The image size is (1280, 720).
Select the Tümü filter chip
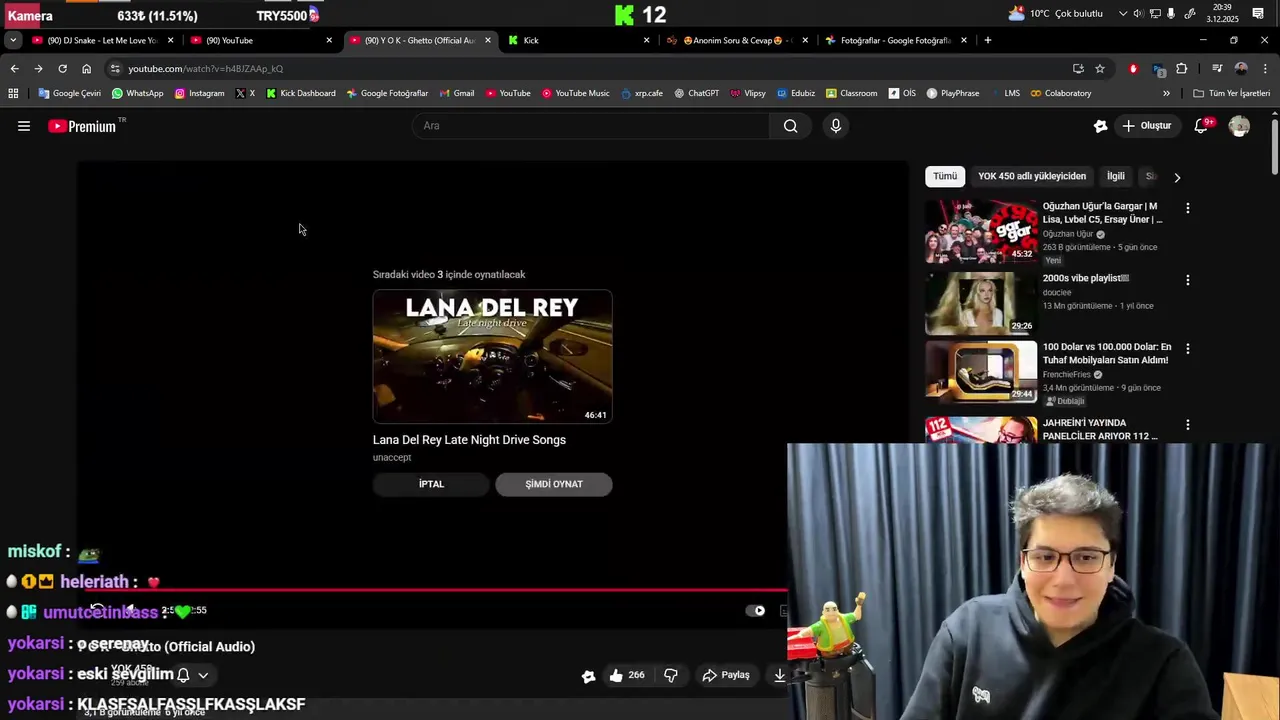(945, 176)
